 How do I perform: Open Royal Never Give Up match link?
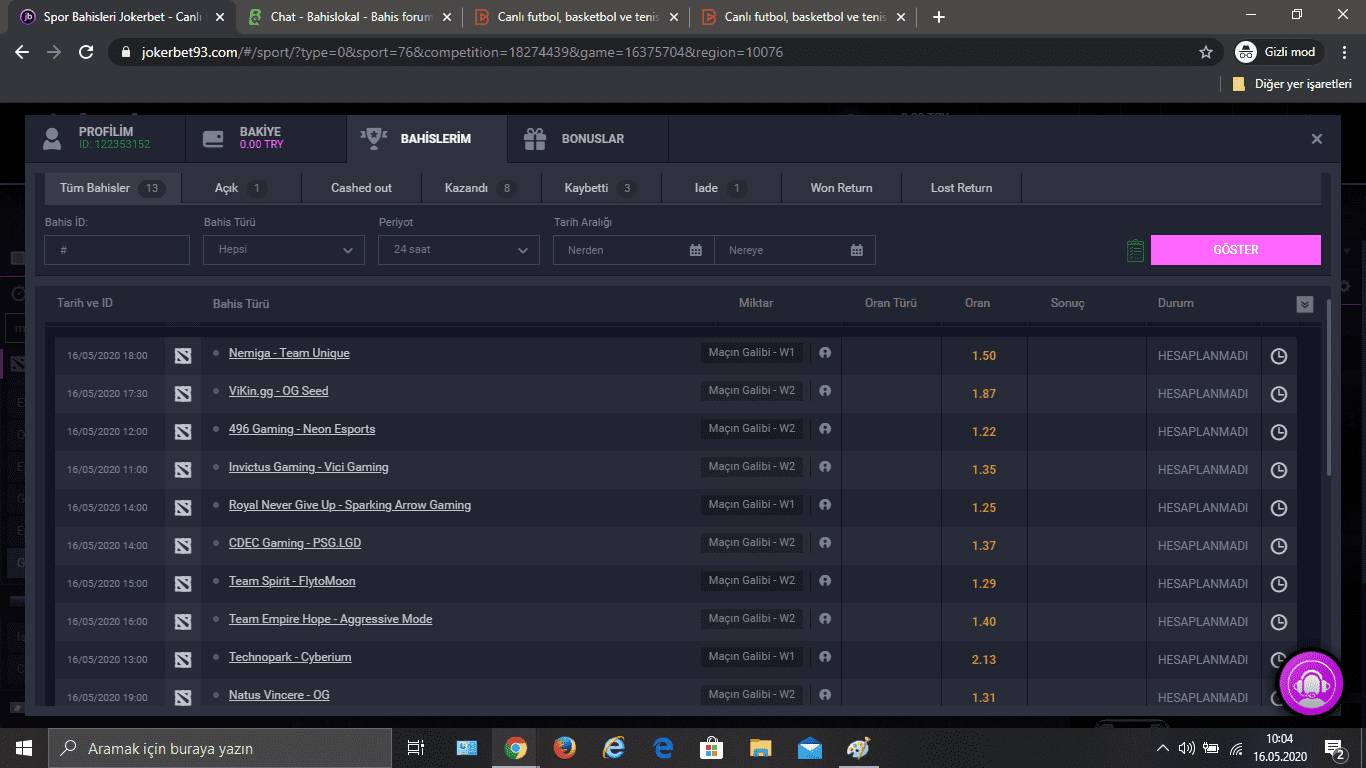click(x=350, y=505)
